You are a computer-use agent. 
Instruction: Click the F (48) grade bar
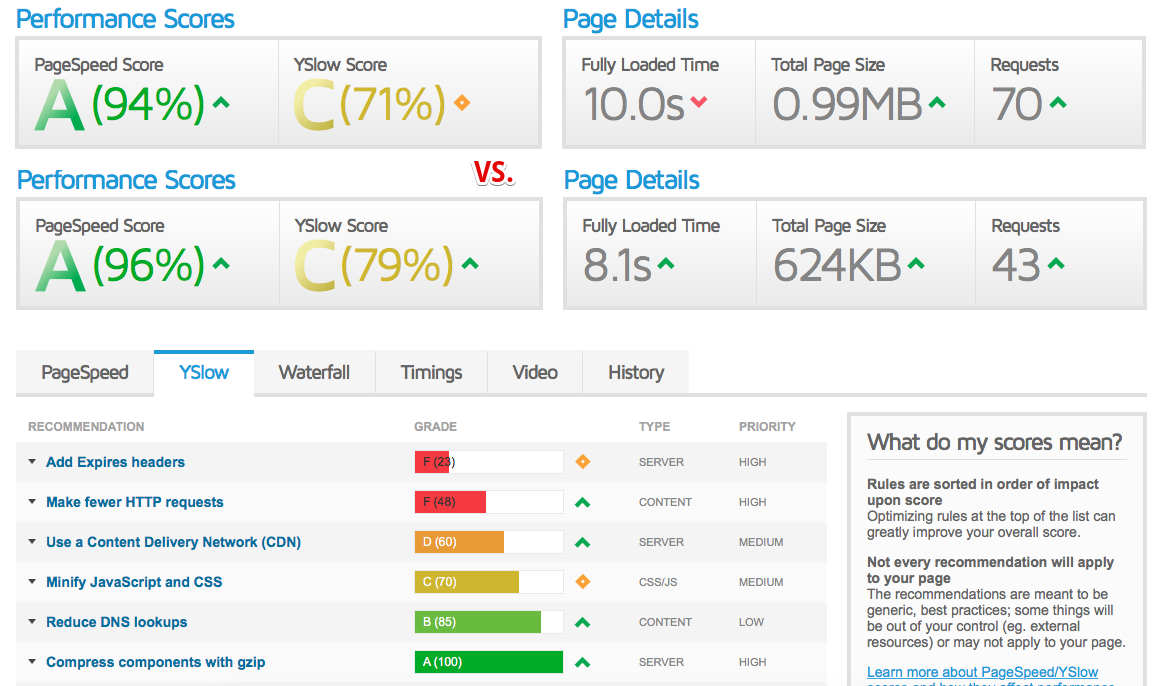click(489, 502)
